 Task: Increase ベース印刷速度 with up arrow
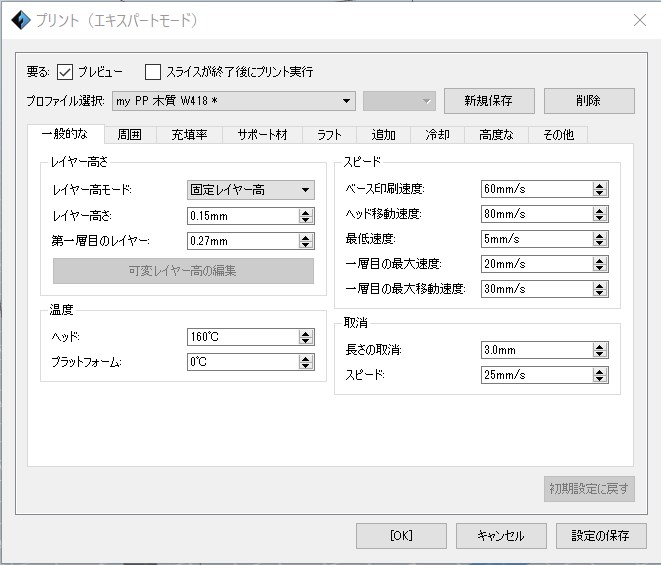(x=599, y=185)
